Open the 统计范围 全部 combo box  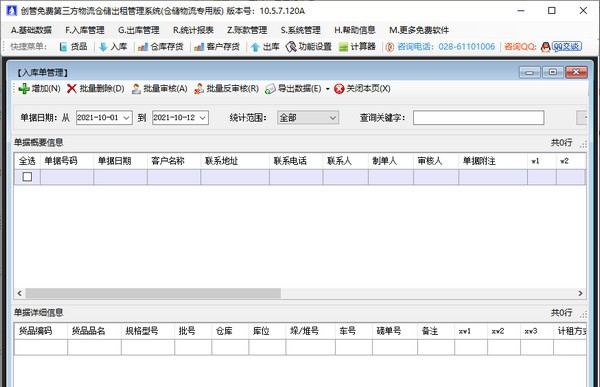(x=308, y=118)
